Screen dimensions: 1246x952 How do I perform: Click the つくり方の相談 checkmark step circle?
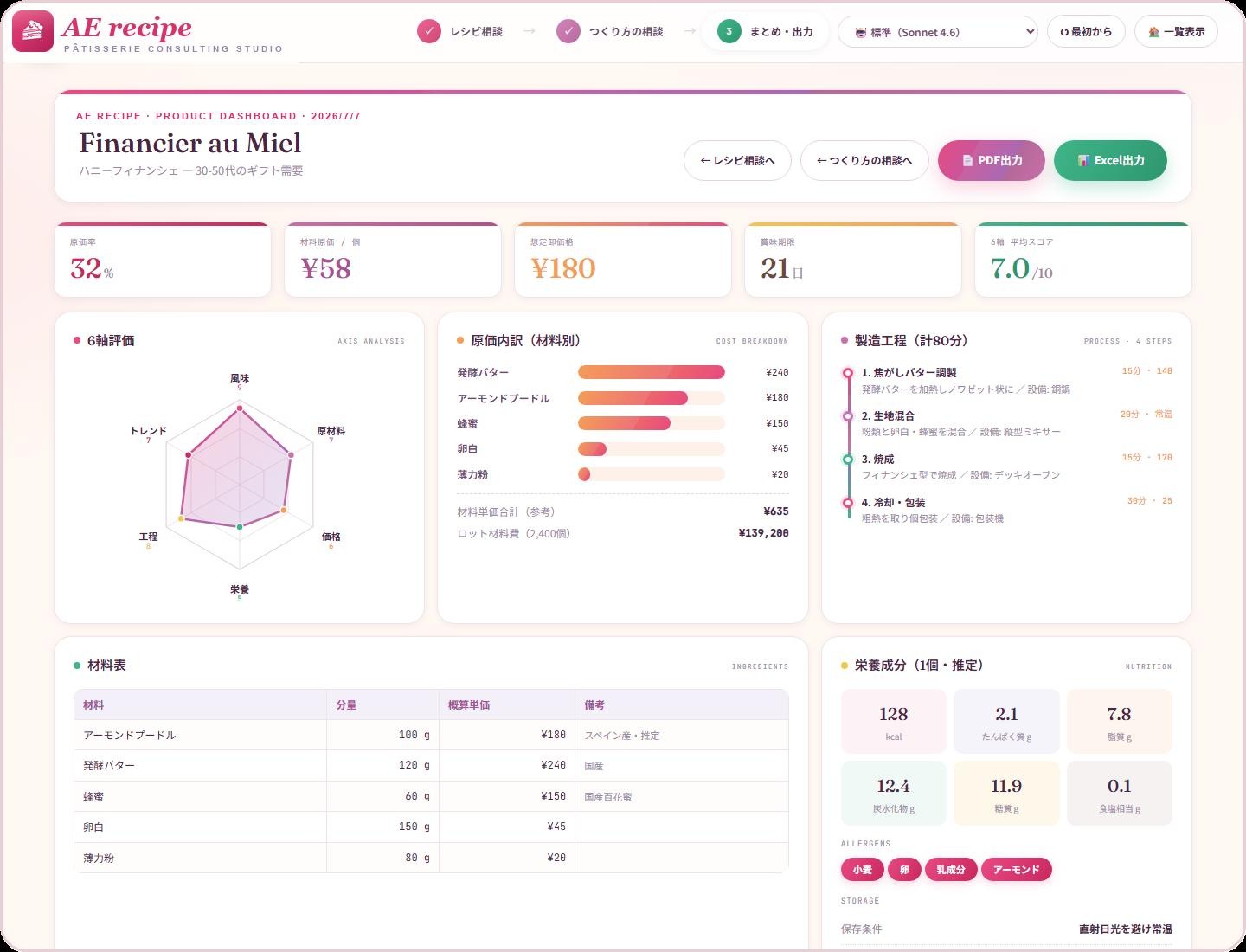(x=568, y=32)
